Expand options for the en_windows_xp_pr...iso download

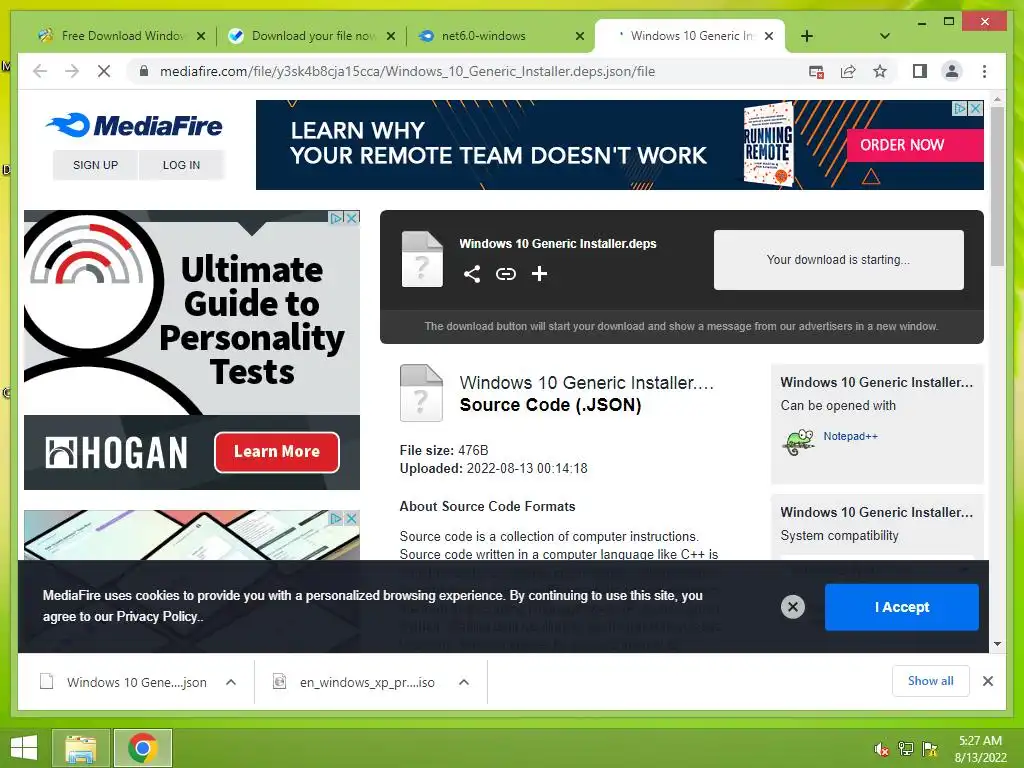click(x=464, y=682)
